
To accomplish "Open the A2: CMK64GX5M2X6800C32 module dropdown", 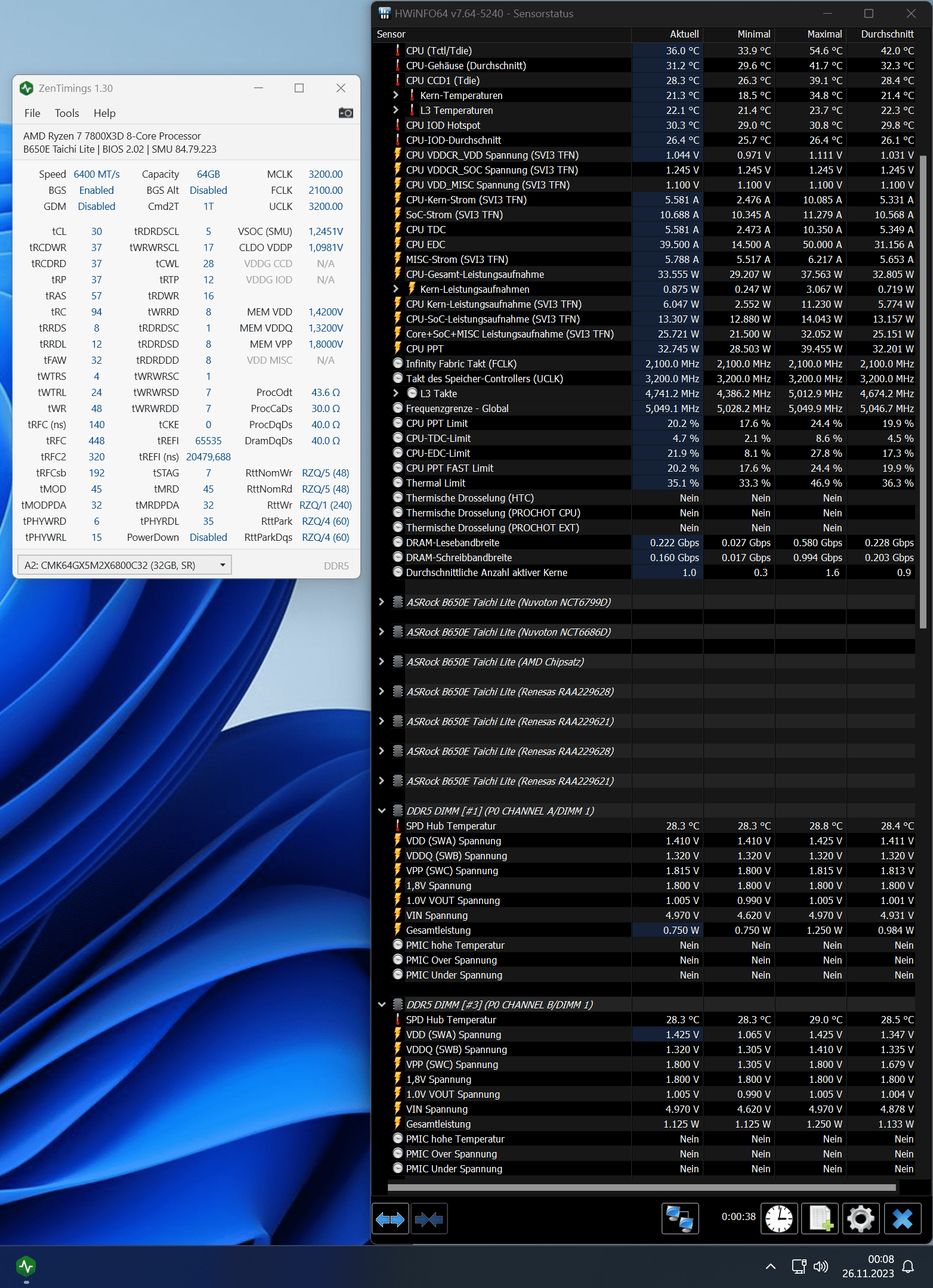I will pyautogui.click(x=125, y=565).
